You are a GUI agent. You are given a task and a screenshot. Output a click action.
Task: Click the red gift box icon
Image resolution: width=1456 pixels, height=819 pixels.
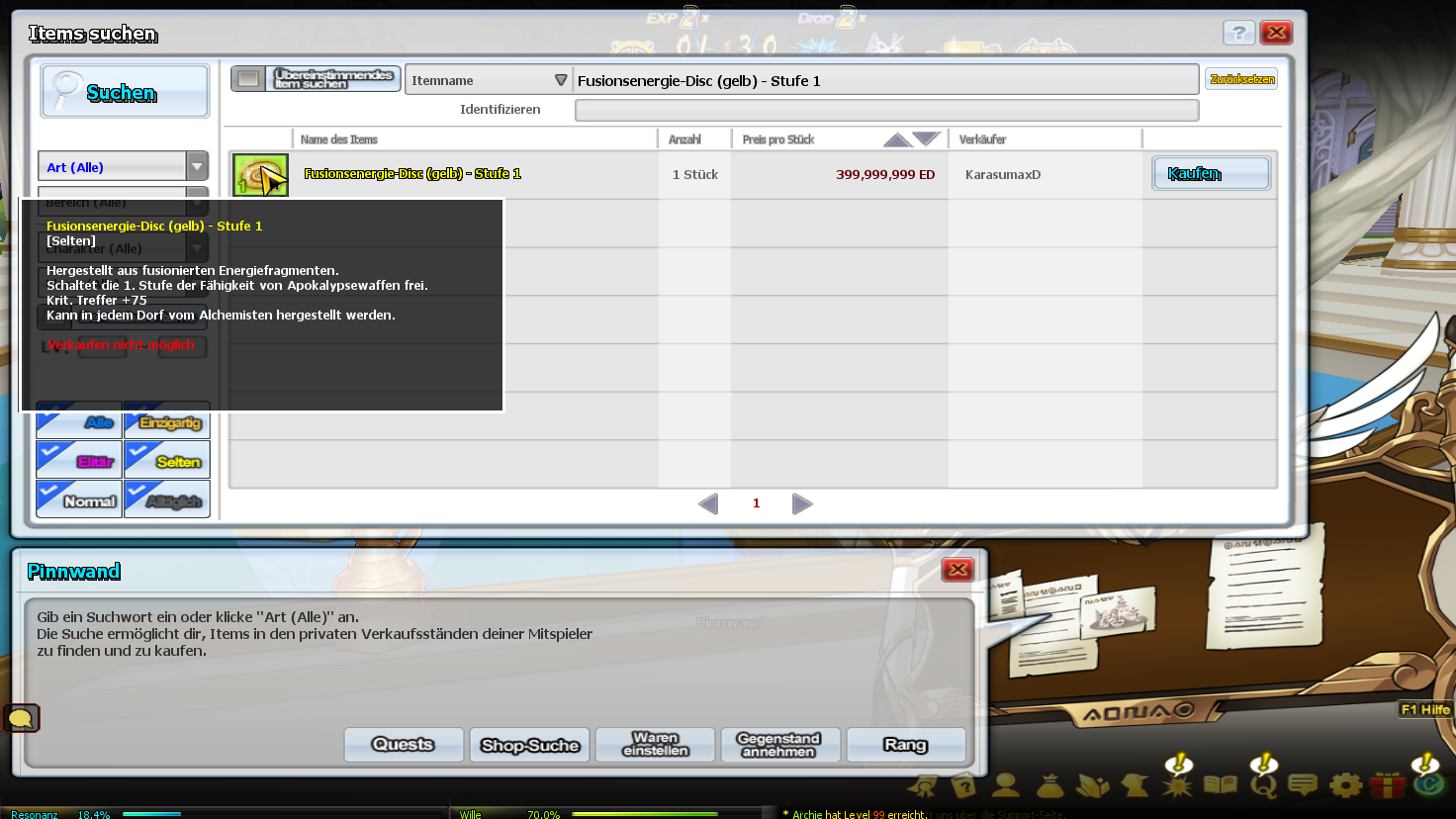[x=1387, y=785]
